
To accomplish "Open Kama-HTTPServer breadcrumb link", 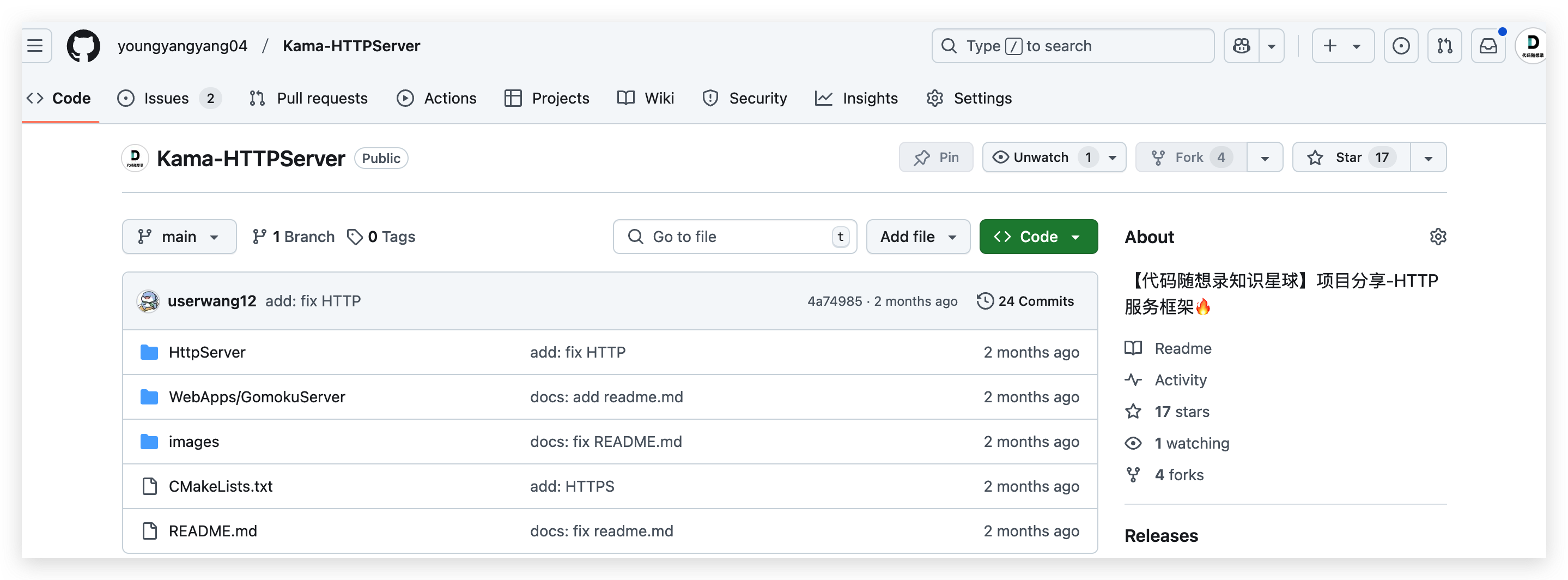I will point(351,46).
